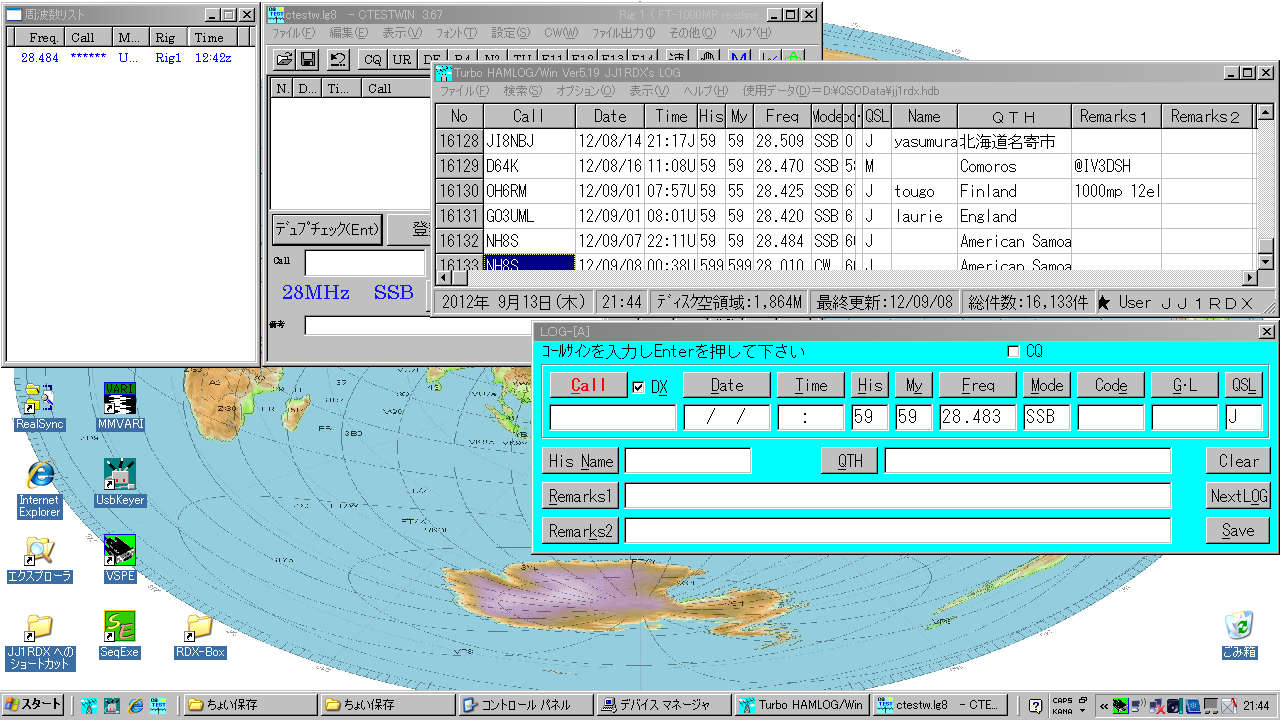Open the RealSync desktop shortcut

(x=40, y=406)
